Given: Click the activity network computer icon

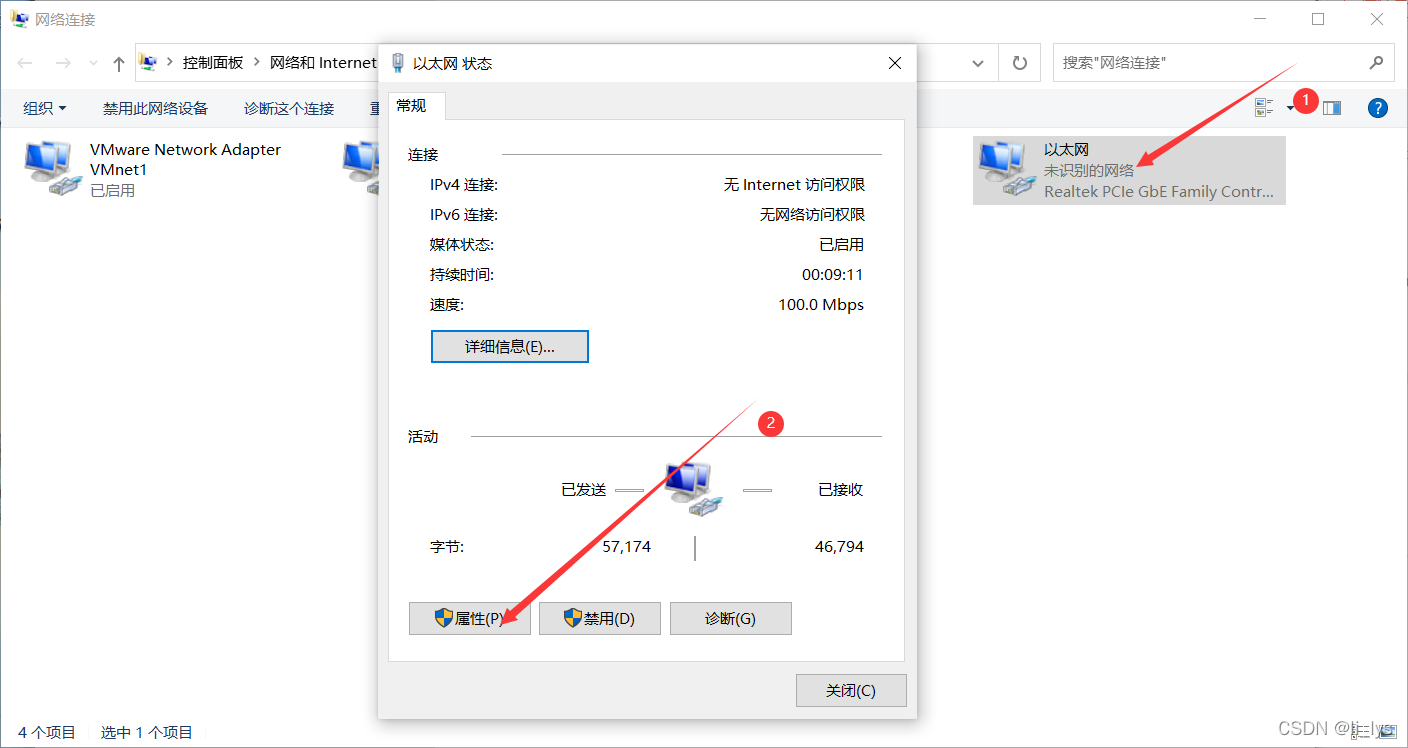Looking at the screenshot, I should tap(694, 488).
